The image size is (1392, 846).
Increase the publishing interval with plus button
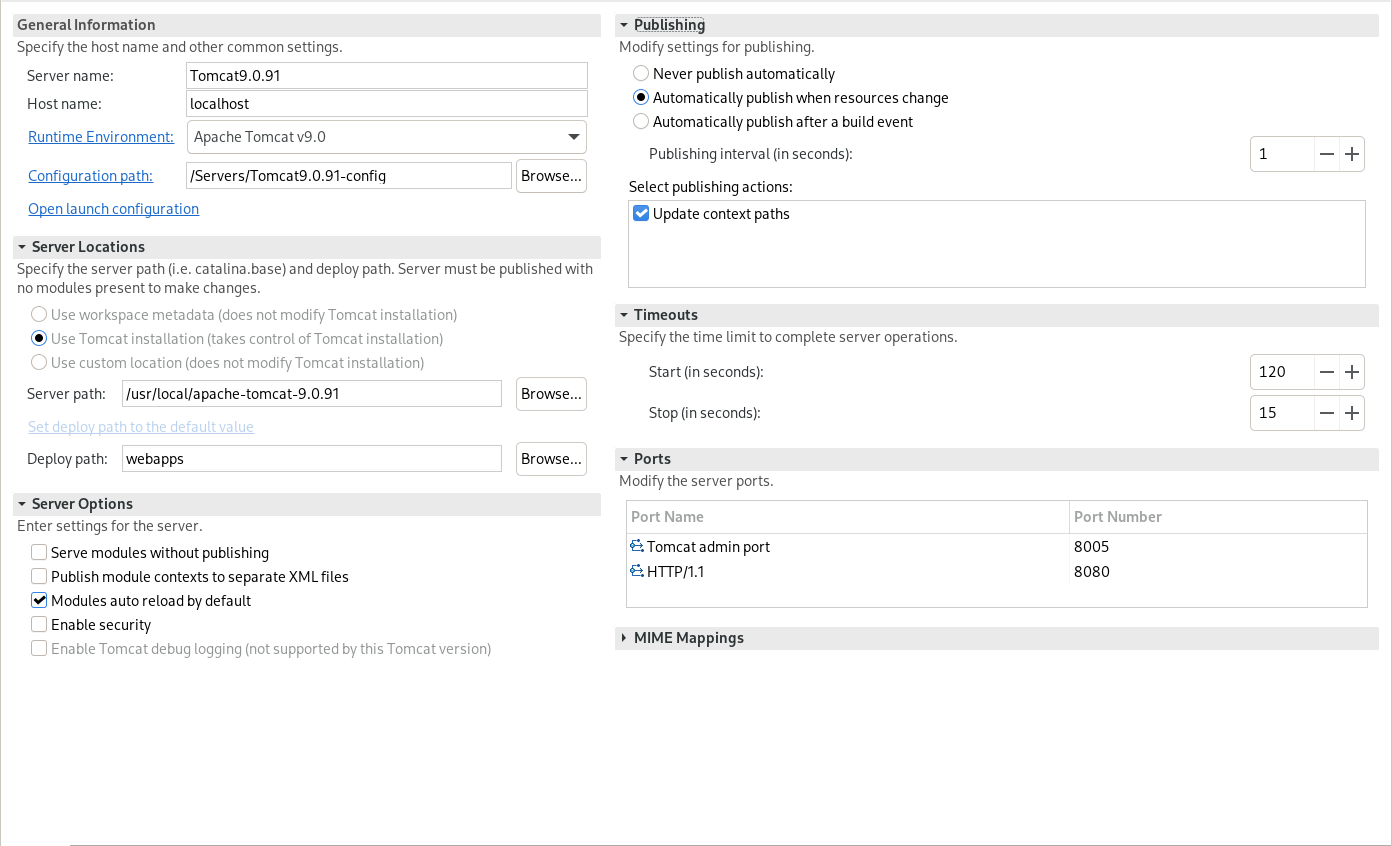tap(1352, 154)
